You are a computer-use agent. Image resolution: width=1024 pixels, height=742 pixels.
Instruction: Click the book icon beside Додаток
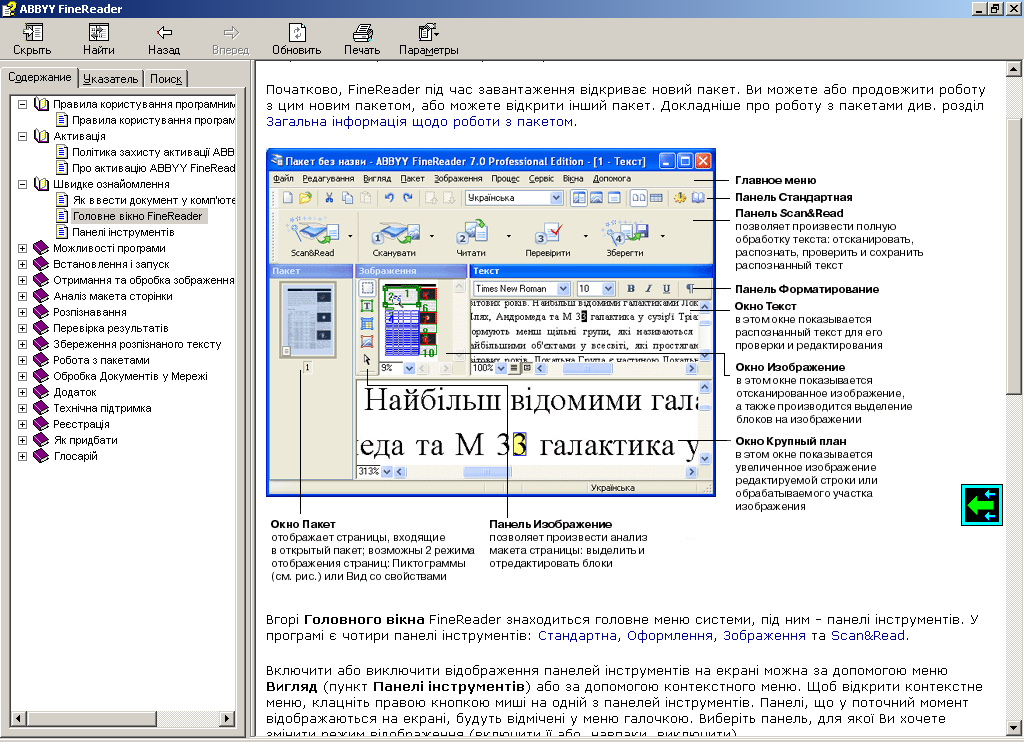[41, 392]
